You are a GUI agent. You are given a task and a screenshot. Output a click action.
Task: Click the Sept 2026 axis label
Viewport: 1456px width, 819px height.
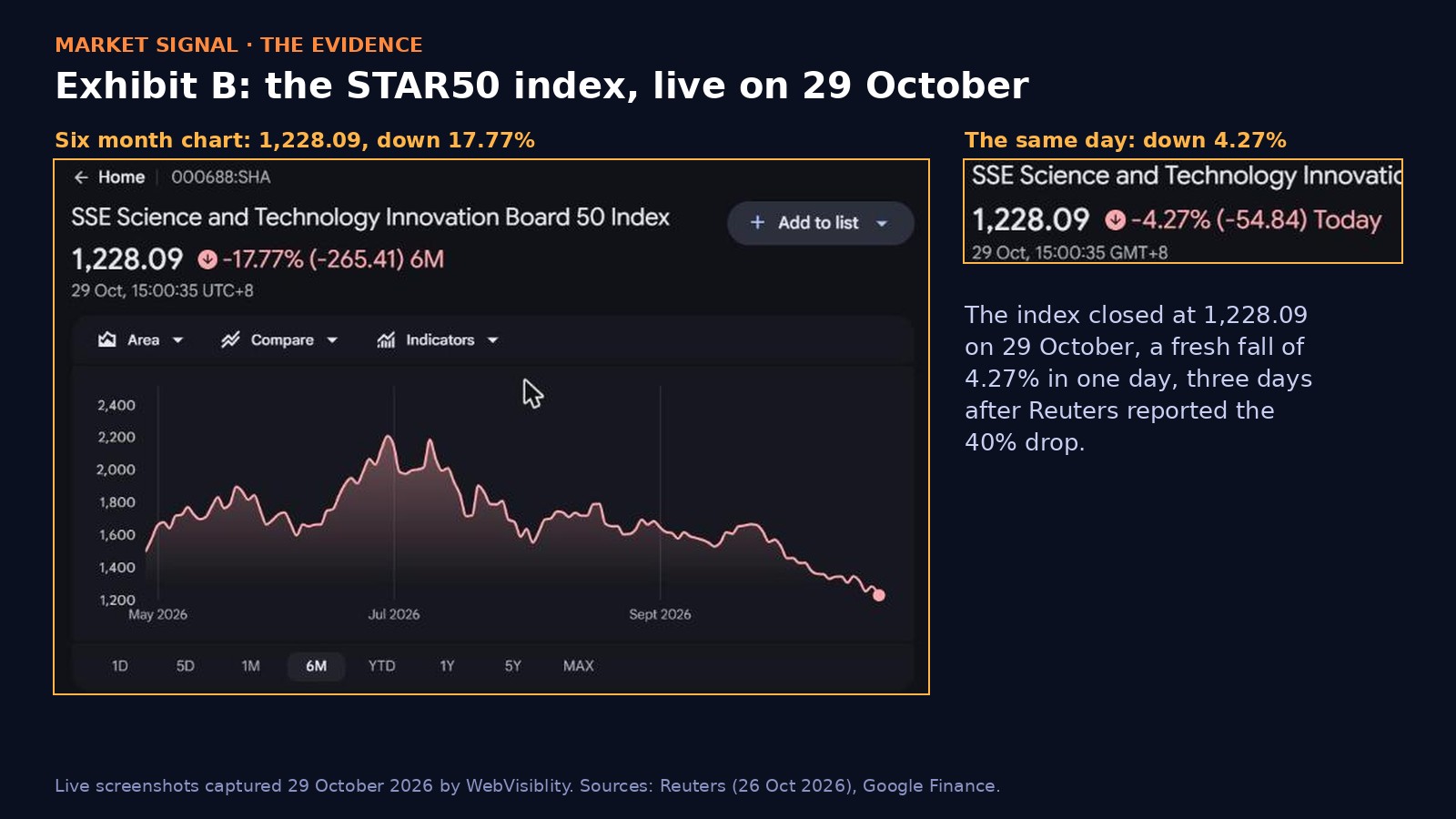tap(660, 615)
